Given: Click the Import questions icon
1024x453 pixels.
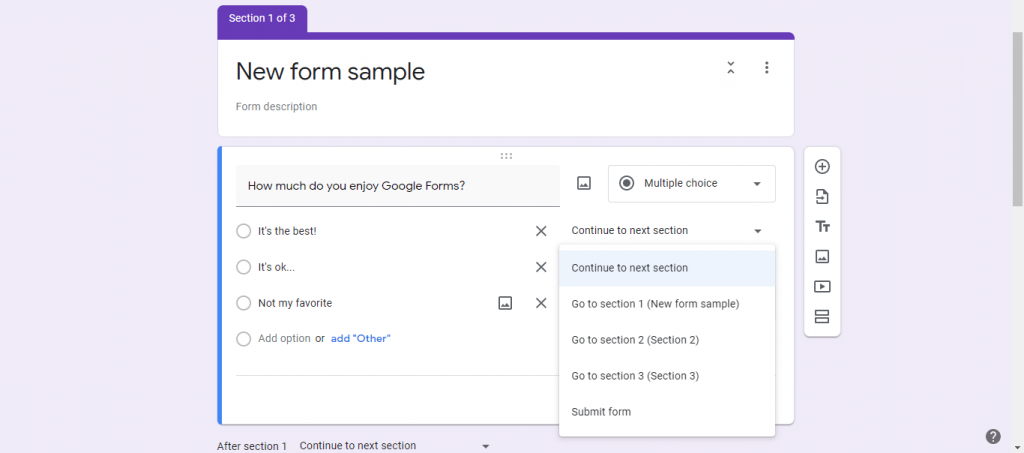Looking at the screenshot, I should point(822,197).
